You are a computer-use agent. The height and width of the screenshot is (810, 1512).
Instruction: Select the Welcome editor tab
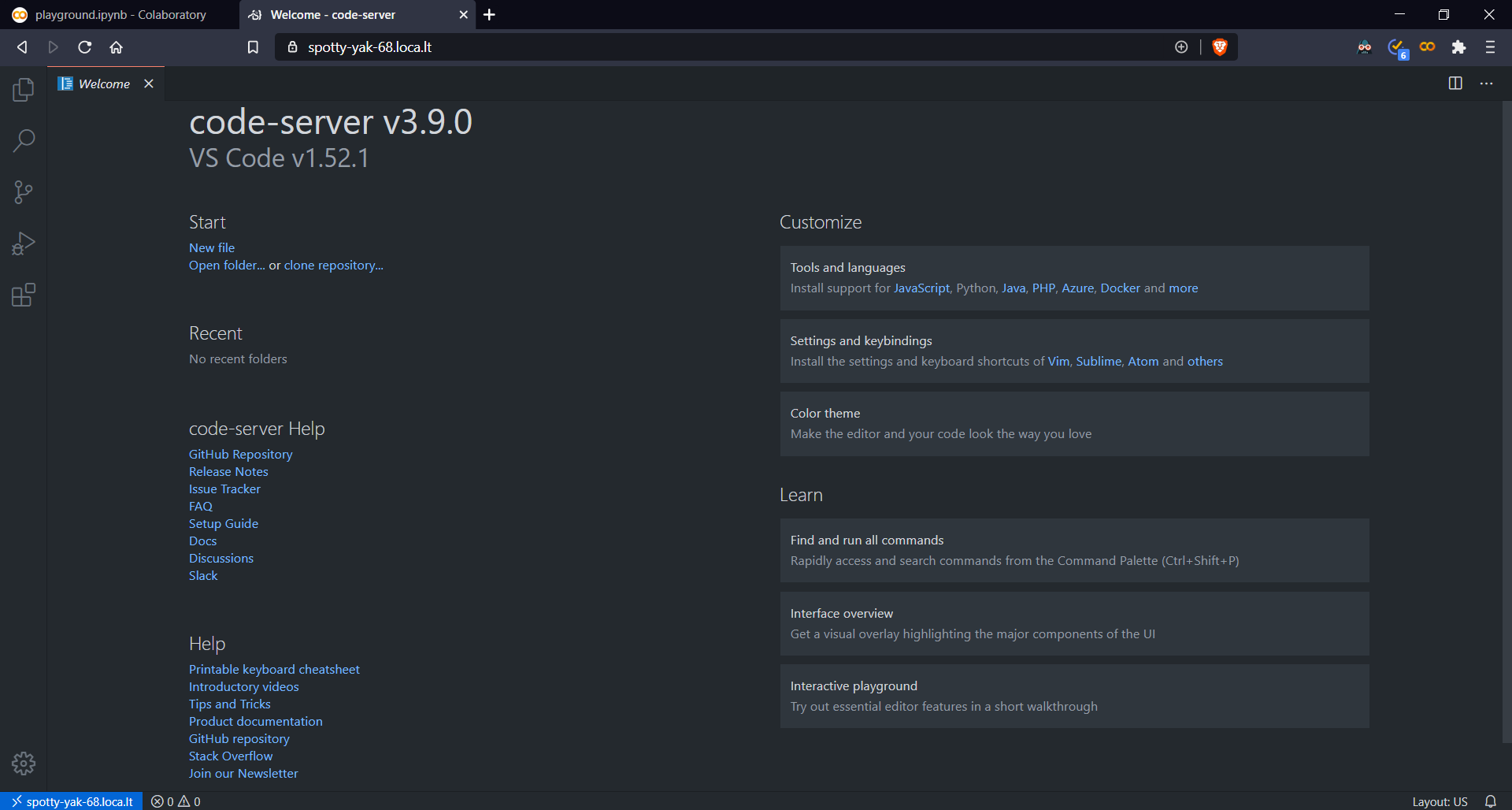[106, 84]
